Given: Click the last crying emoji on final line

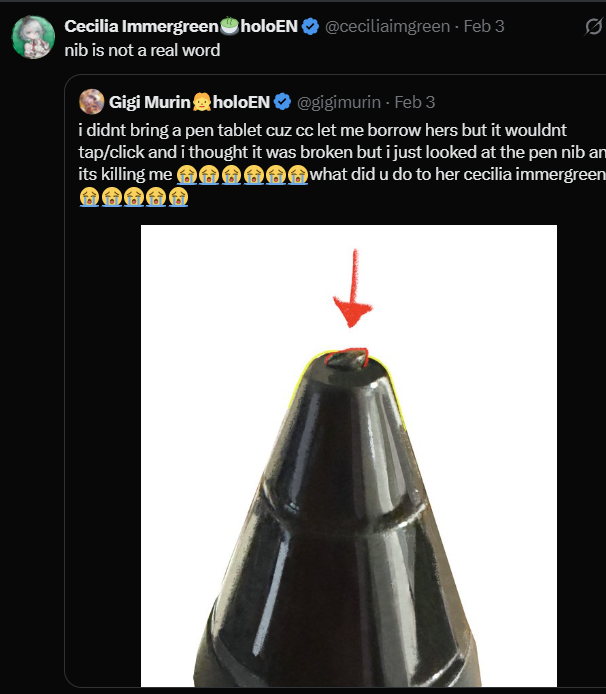Looking at the screenshot, I should [x=178, y=197].
